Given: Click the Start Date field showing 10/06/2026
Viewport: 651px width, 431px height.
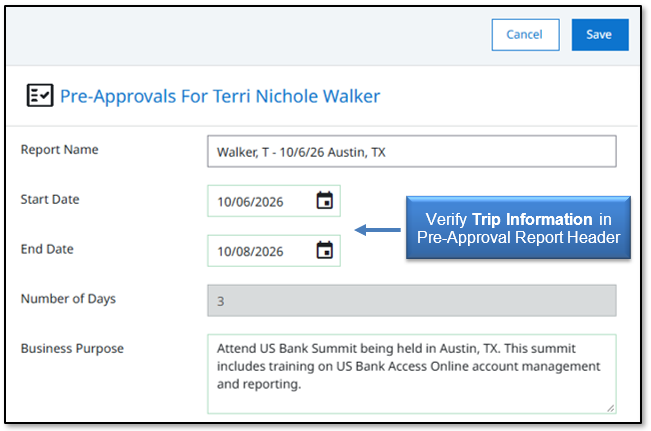Looking at the screenshot, I should coord(274,201).
